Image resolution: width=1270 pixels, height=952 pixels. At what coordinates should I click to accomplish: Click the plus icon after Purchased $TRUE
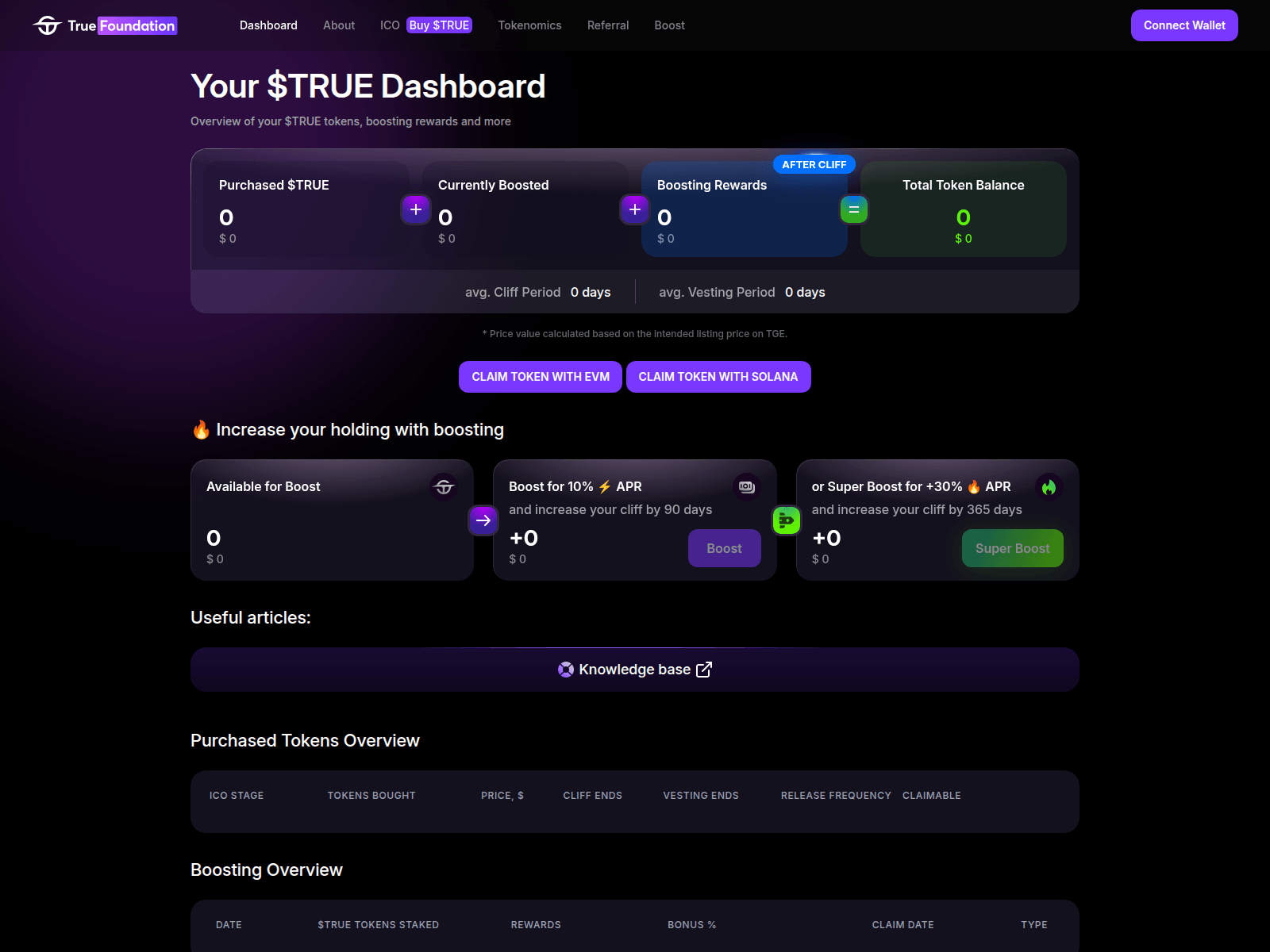tap(416, 209)
